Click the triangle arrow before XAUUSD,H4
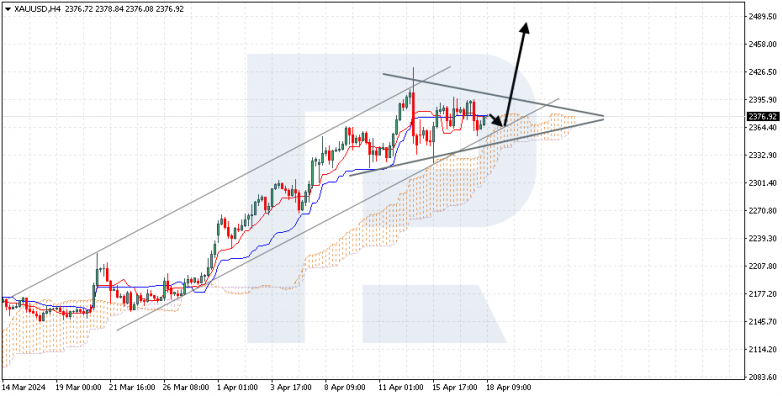The height and width of the screenshot is (396, 782). 7,9
